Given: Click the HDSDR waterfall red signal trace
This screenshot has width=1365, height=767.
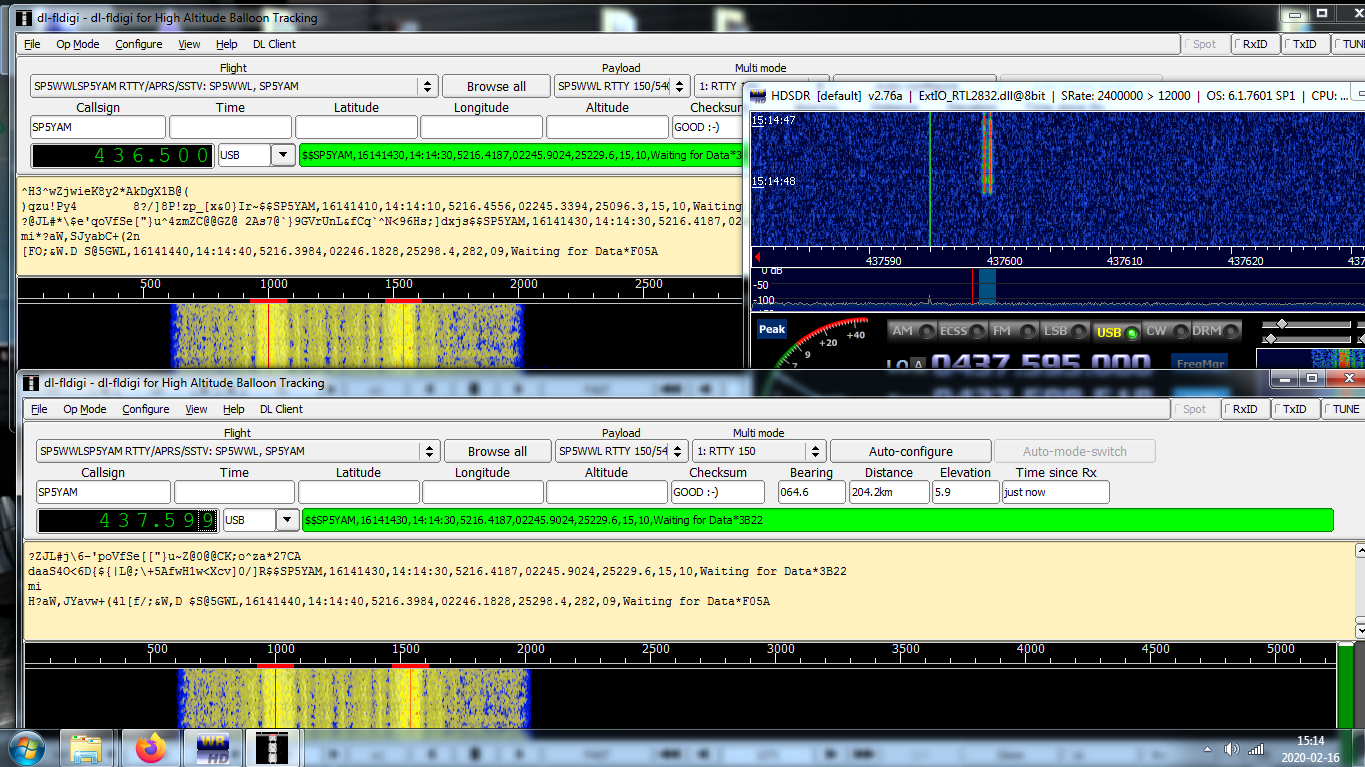Looking at the screenshot, I should coord(987,152).
